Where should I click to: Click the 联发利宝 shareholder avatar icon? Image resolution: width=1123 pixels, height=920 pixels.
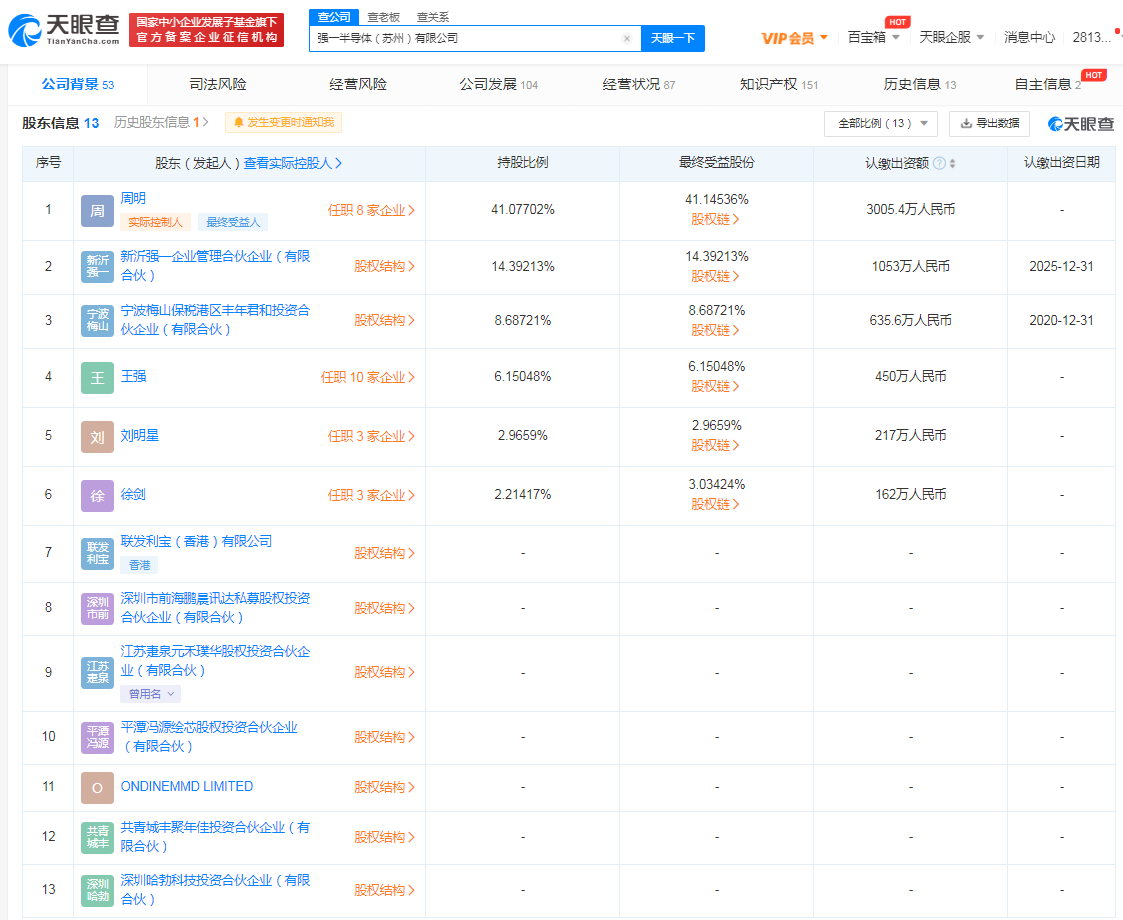tap(97, 553)
